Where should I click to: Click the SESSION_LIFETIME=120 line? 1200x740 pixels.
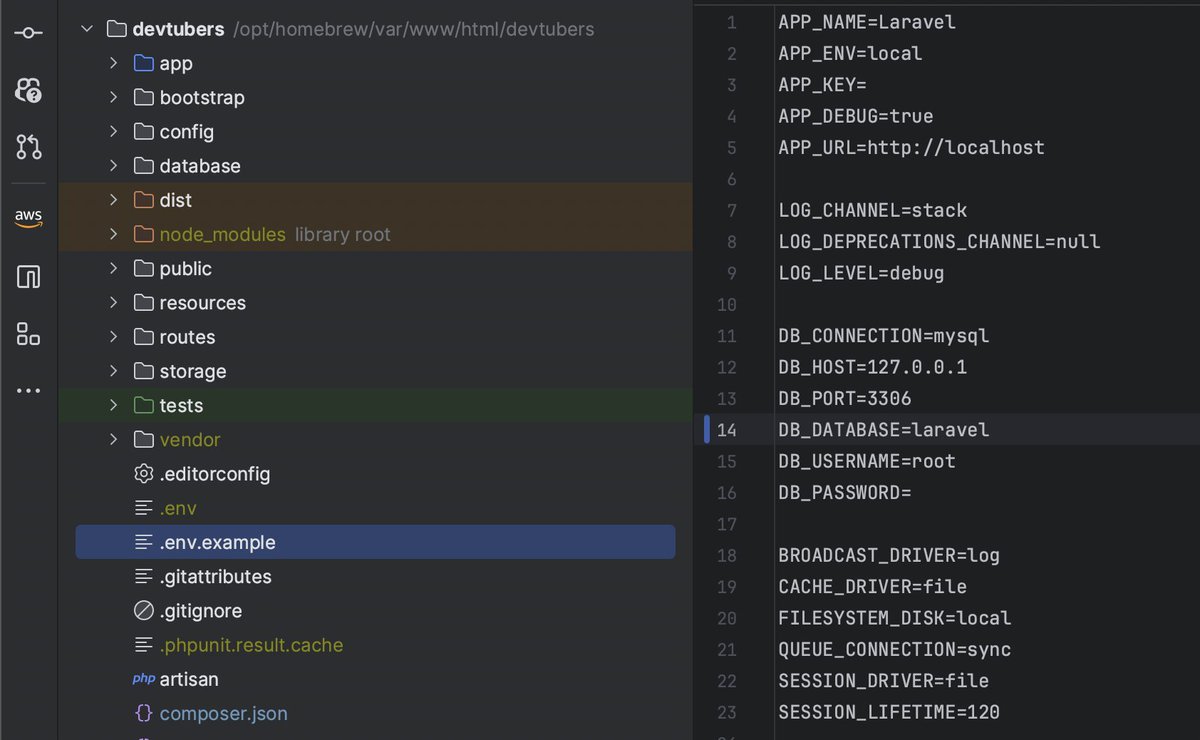point(889,712)
